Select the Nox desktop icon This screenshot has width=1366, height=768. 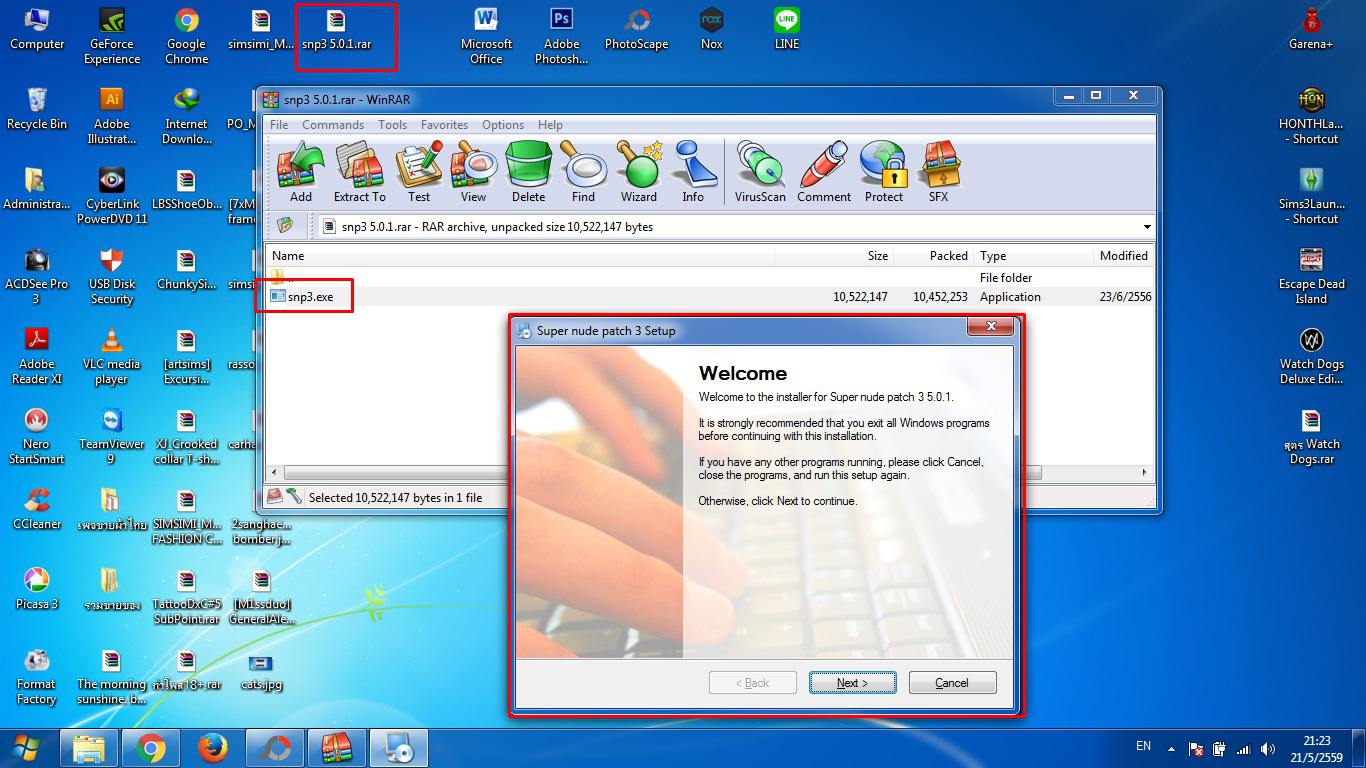[x=711, y=29]
